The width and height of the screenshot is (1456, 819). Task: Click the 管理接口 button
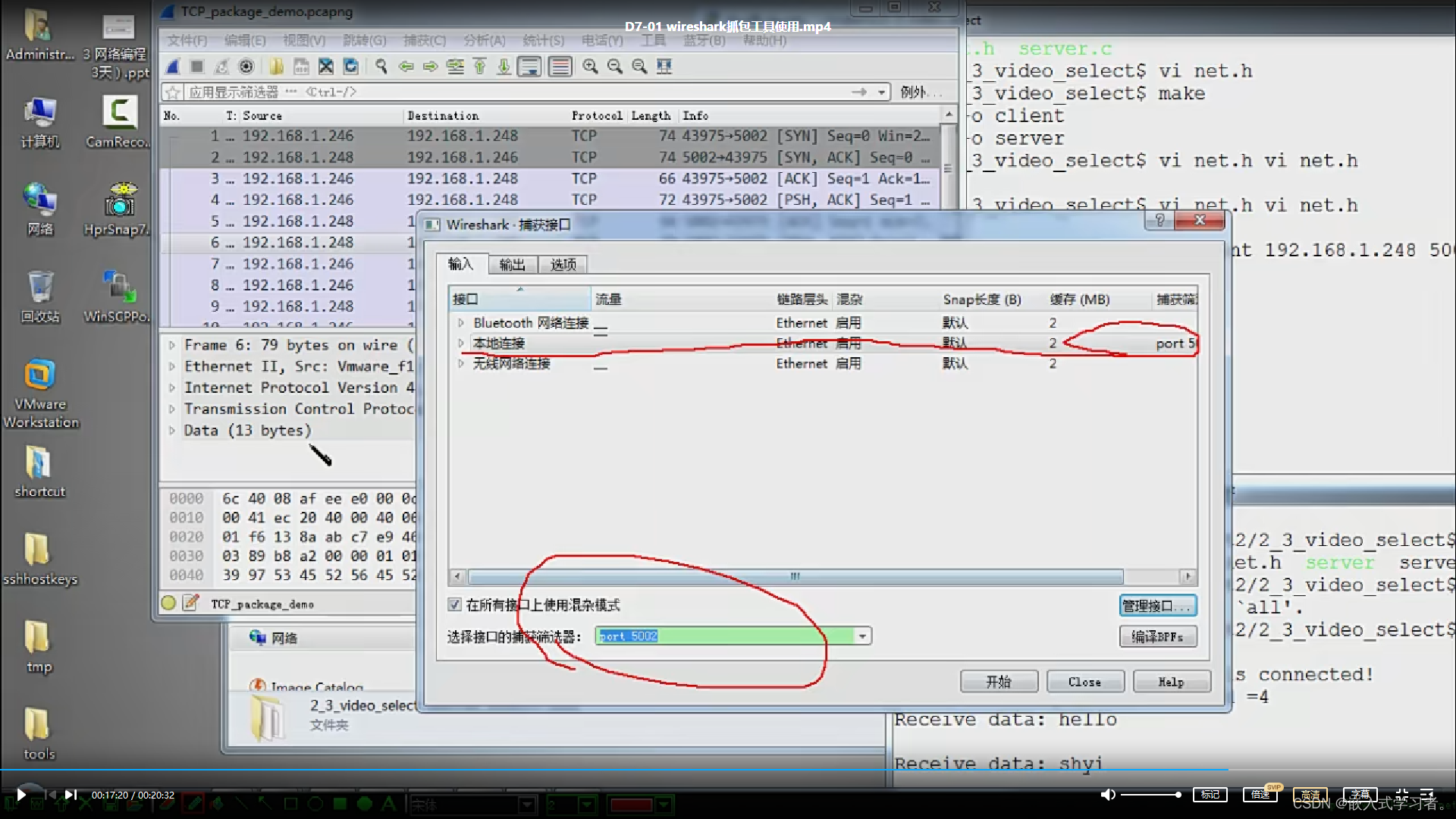tap(1156, 605)
